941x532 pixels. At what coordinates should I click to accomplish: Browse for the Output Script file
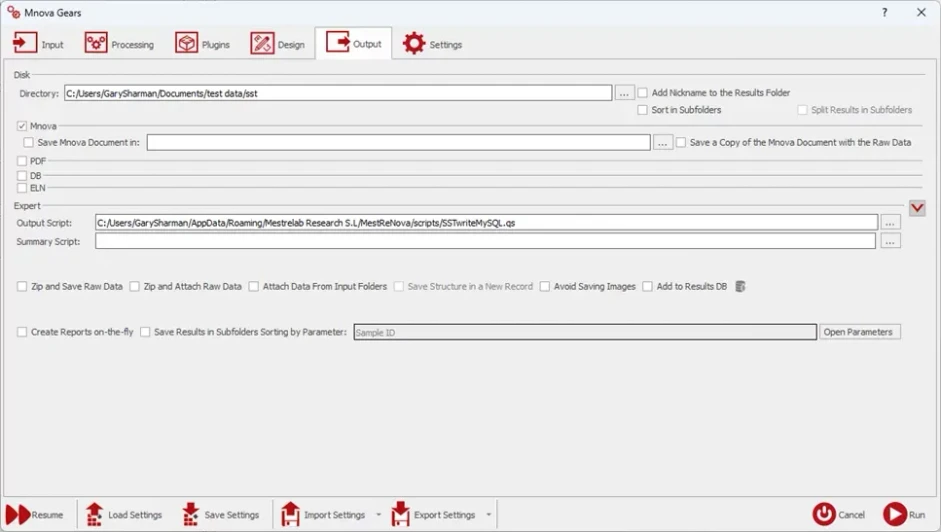(890, 223)
